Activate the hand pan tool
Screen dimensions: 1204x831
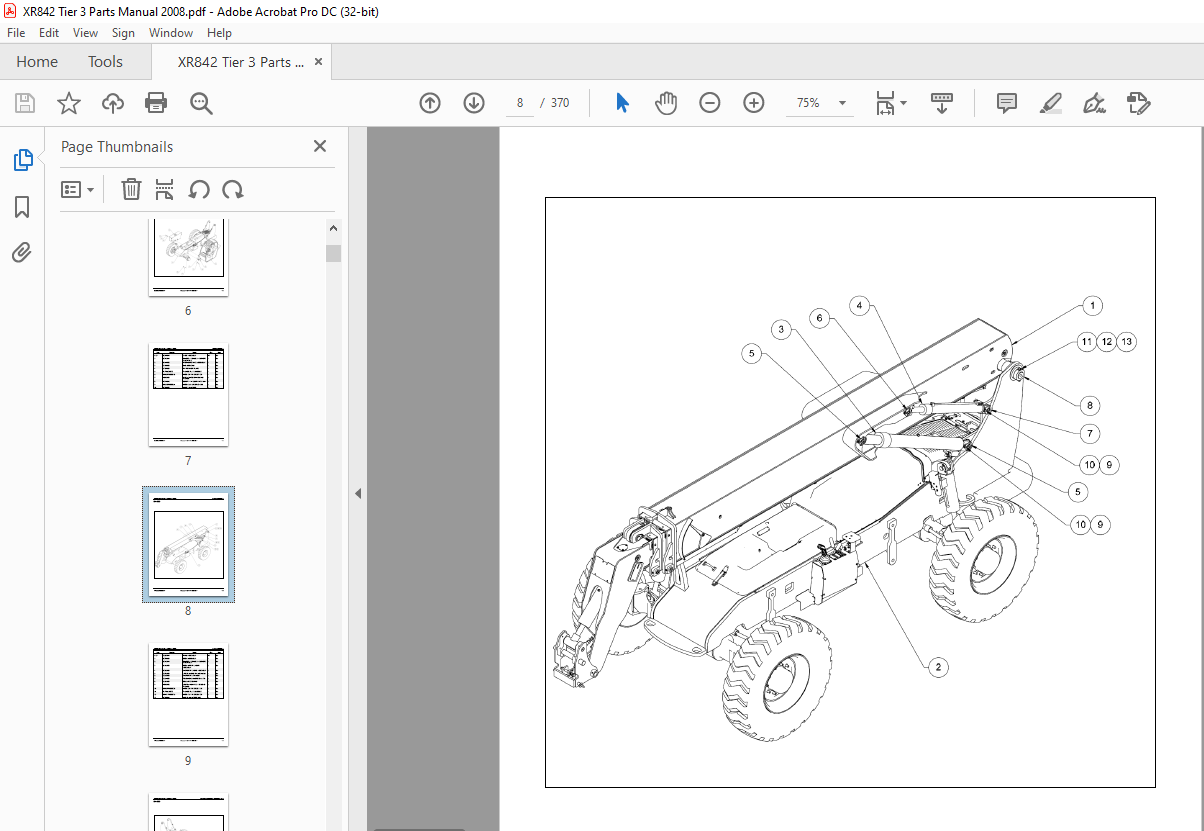tap(666, 103)
